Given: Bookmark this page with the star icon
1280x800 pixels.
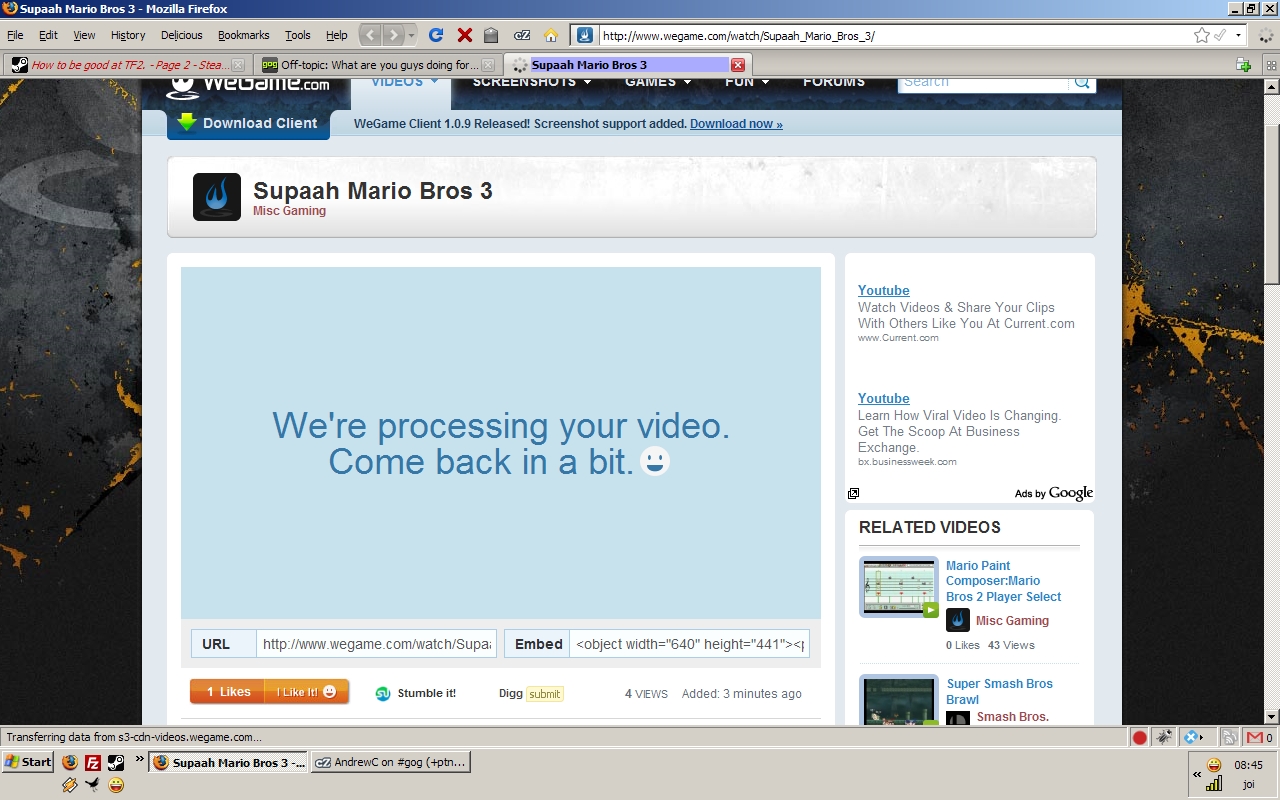Looking at the screenshot, I should [x=1201, y=35].
